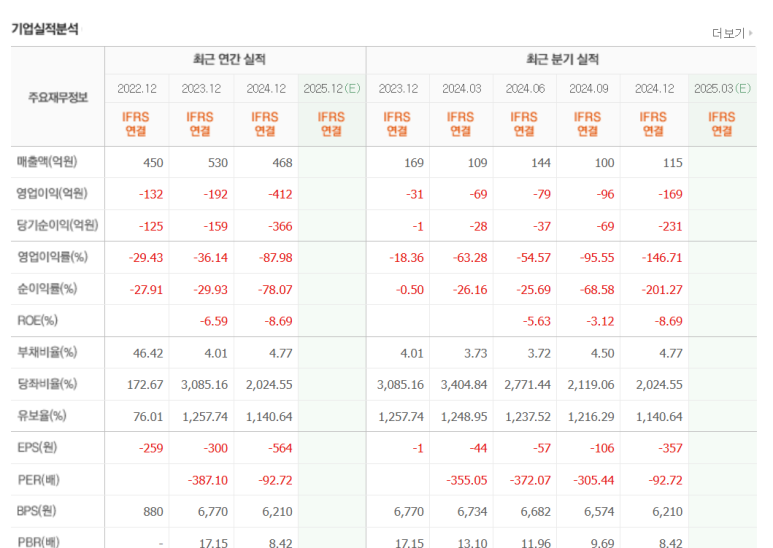Click the PBR value 13.10

click(472, 543)
